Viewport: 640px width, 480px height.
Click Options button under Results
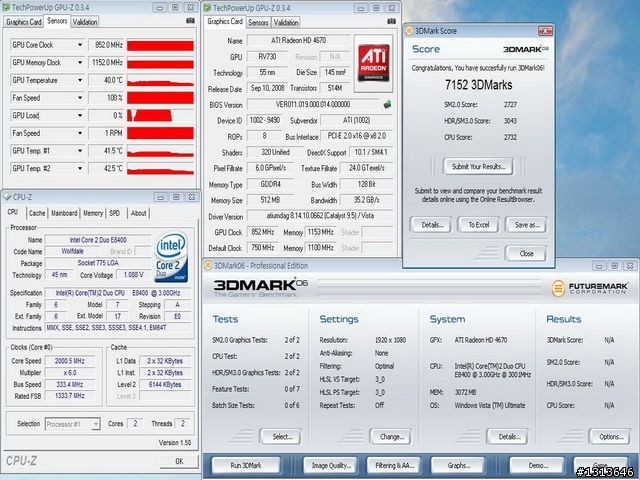tap(610, 437)
